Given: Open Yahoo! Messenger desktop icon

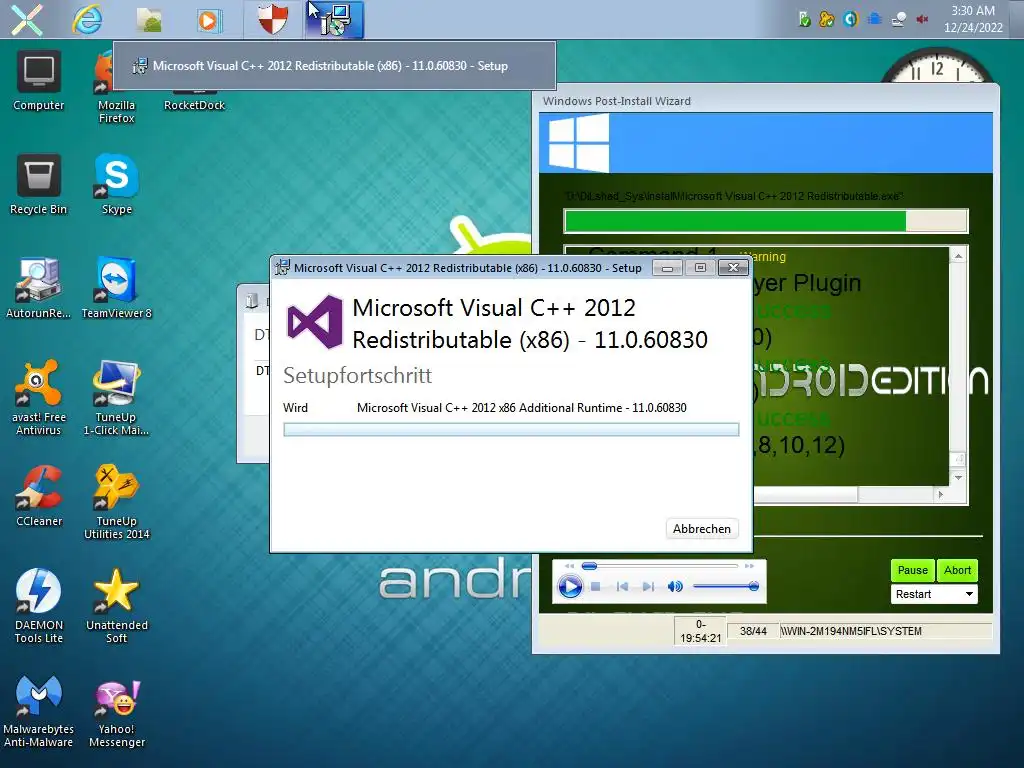Looking at the screenshot, I should coord(116,712).
